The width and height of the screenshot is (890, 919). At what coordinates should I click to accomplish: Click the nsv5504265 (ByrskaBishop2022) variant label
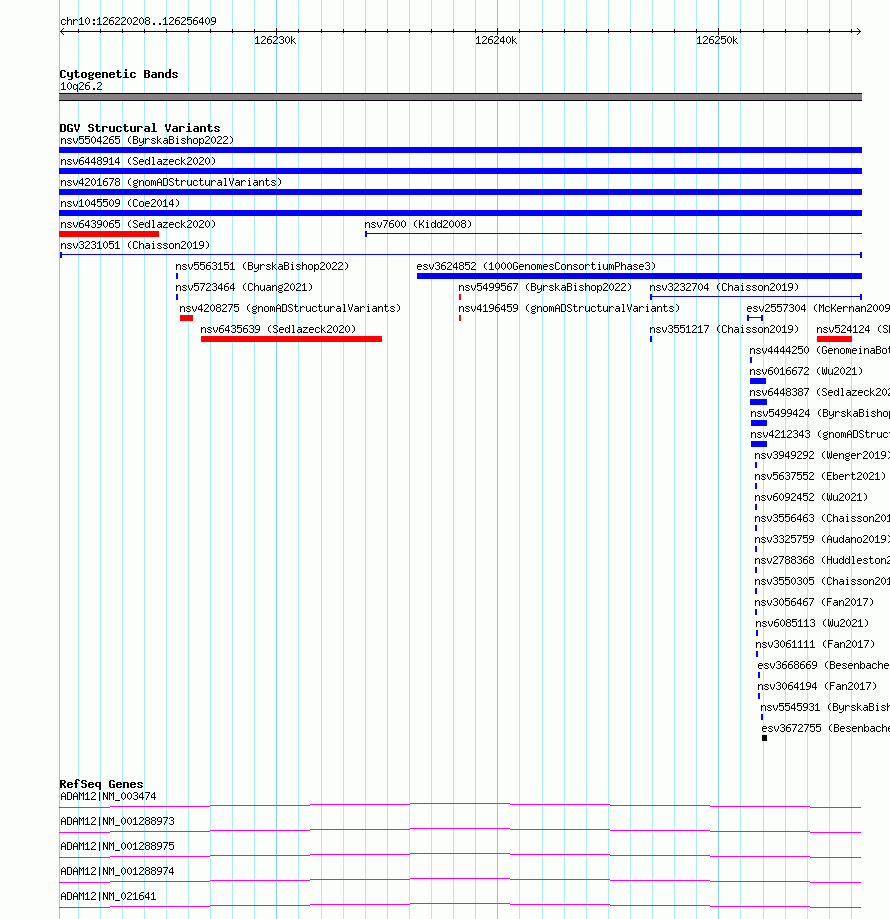tap(147, 140)
